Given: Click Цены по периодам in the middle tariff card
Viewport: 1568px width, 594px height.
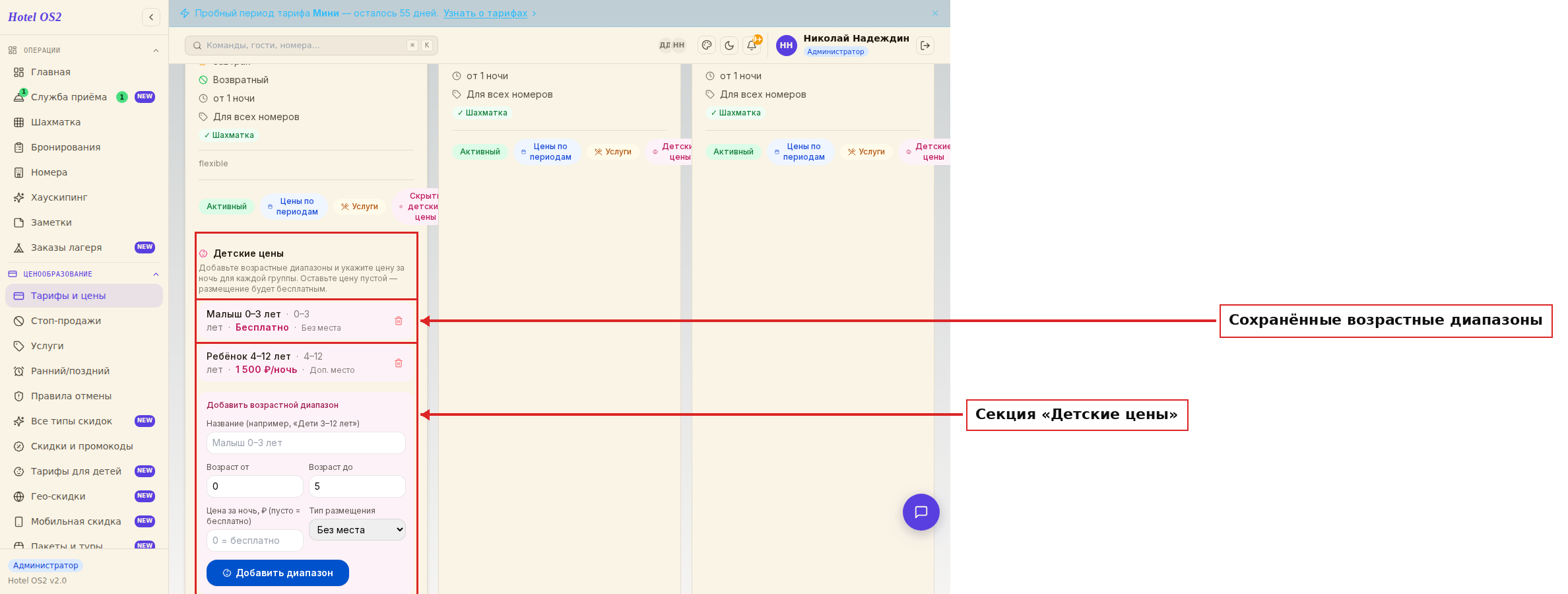Looking at the screenshot, I should tap(546, 152).
